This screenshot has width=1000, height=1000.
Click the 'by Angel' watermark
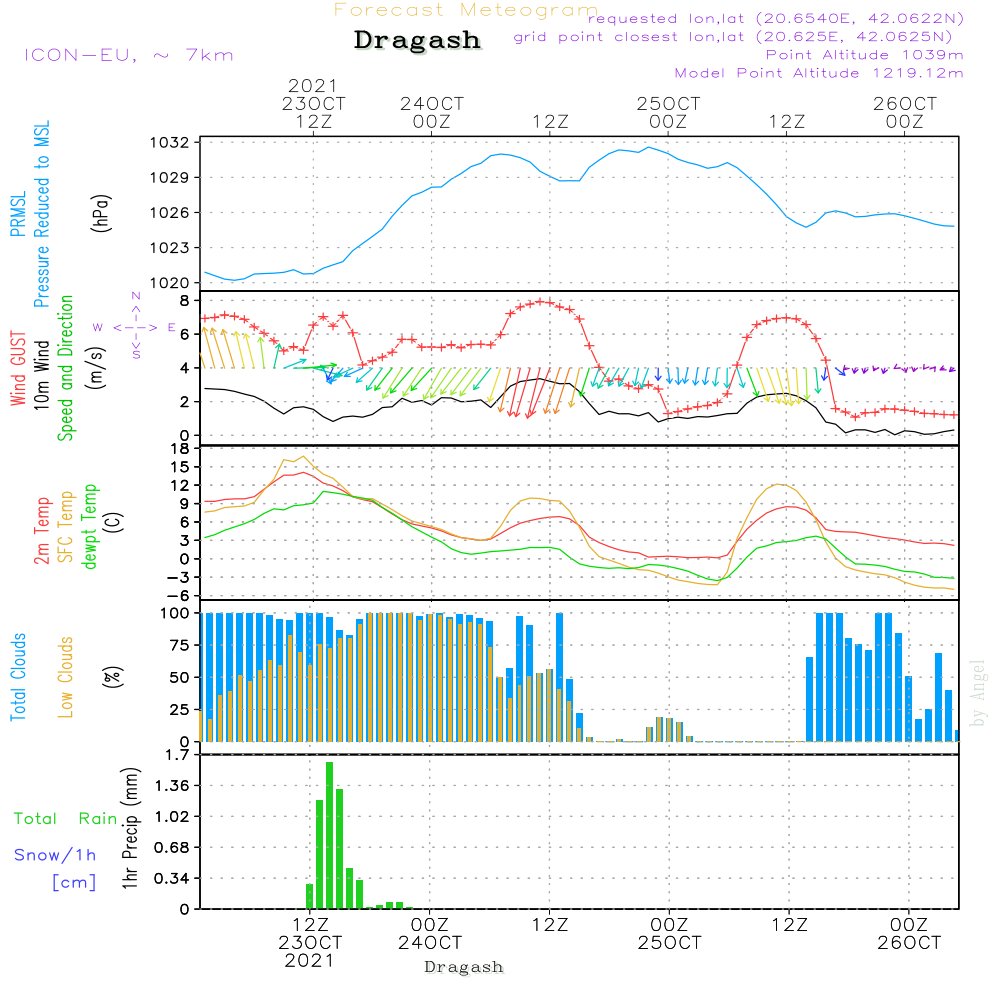click(x=978, y=693)
